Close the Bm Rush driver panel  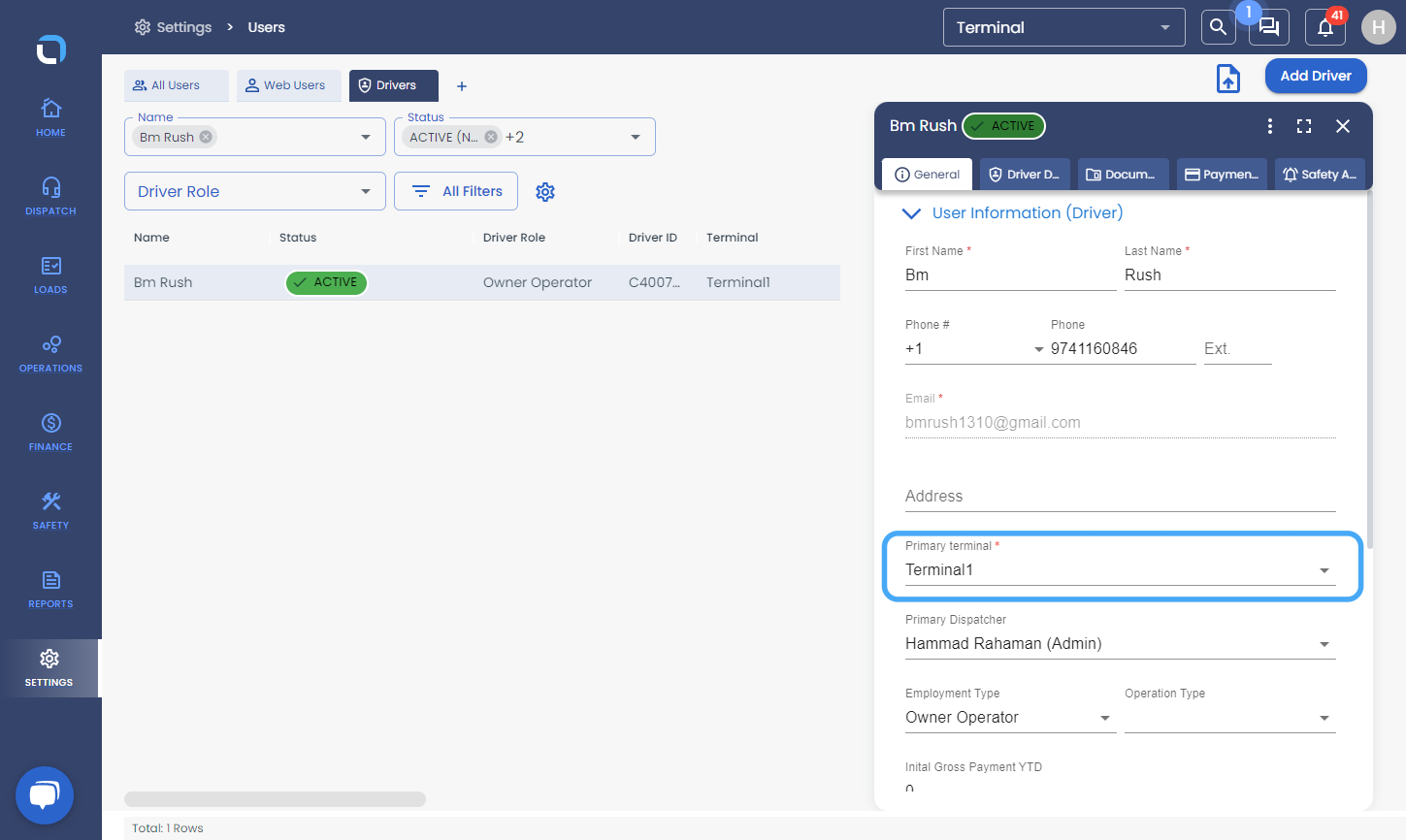tap(1343, 126)
